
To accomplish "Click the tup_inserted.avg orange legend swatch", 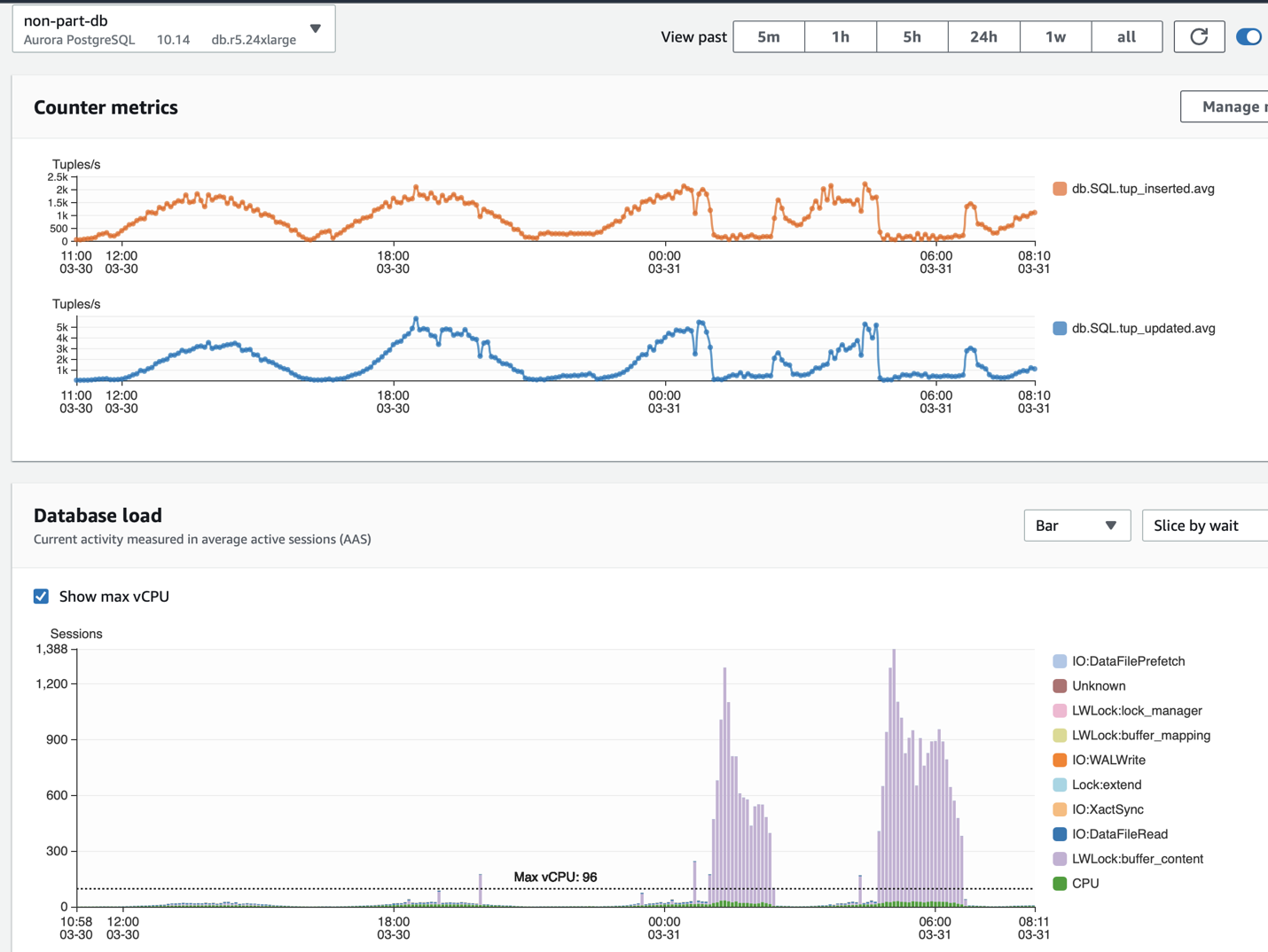I will coord(1060,189).
